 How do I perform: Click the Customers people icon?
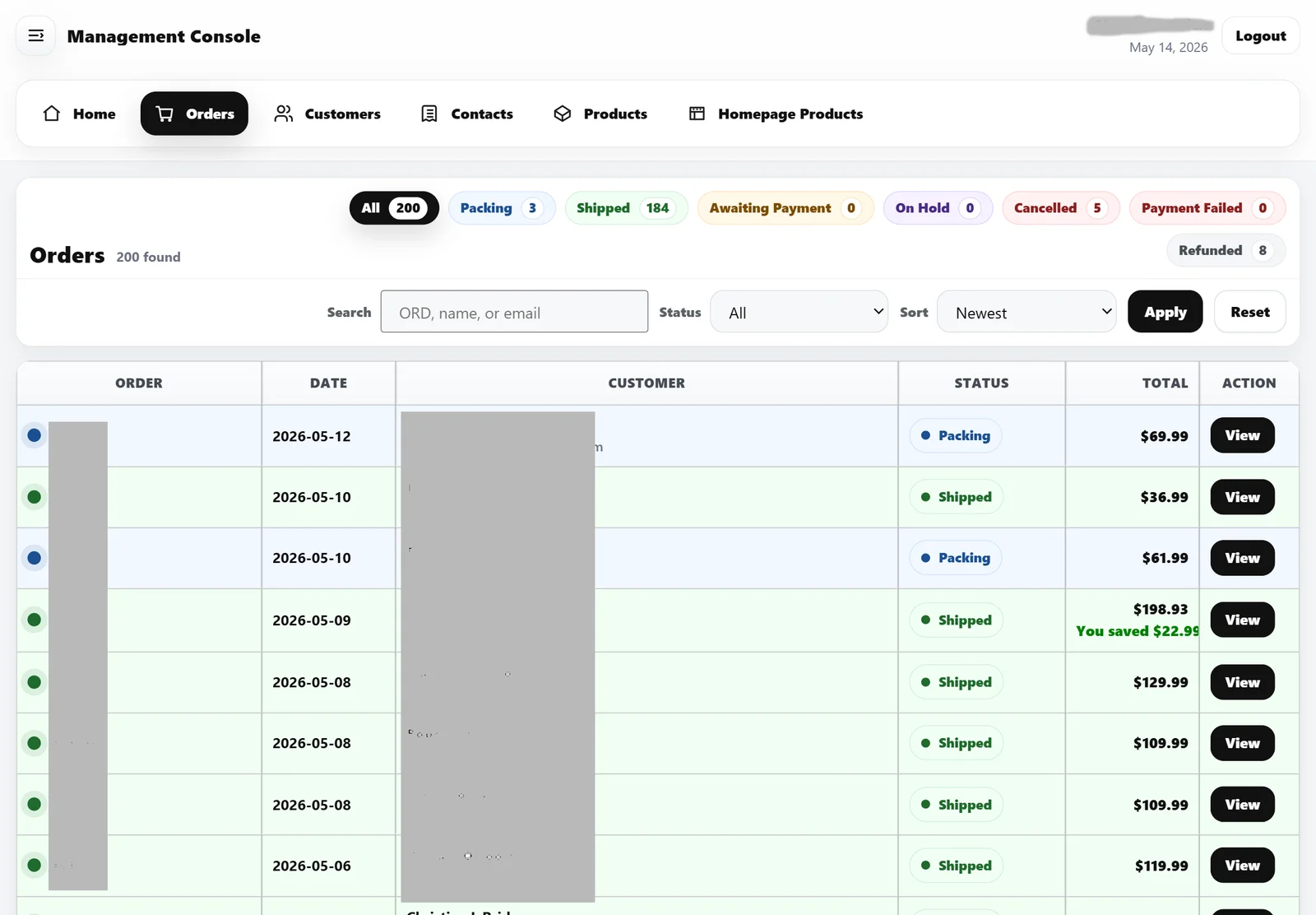[284, 114]
